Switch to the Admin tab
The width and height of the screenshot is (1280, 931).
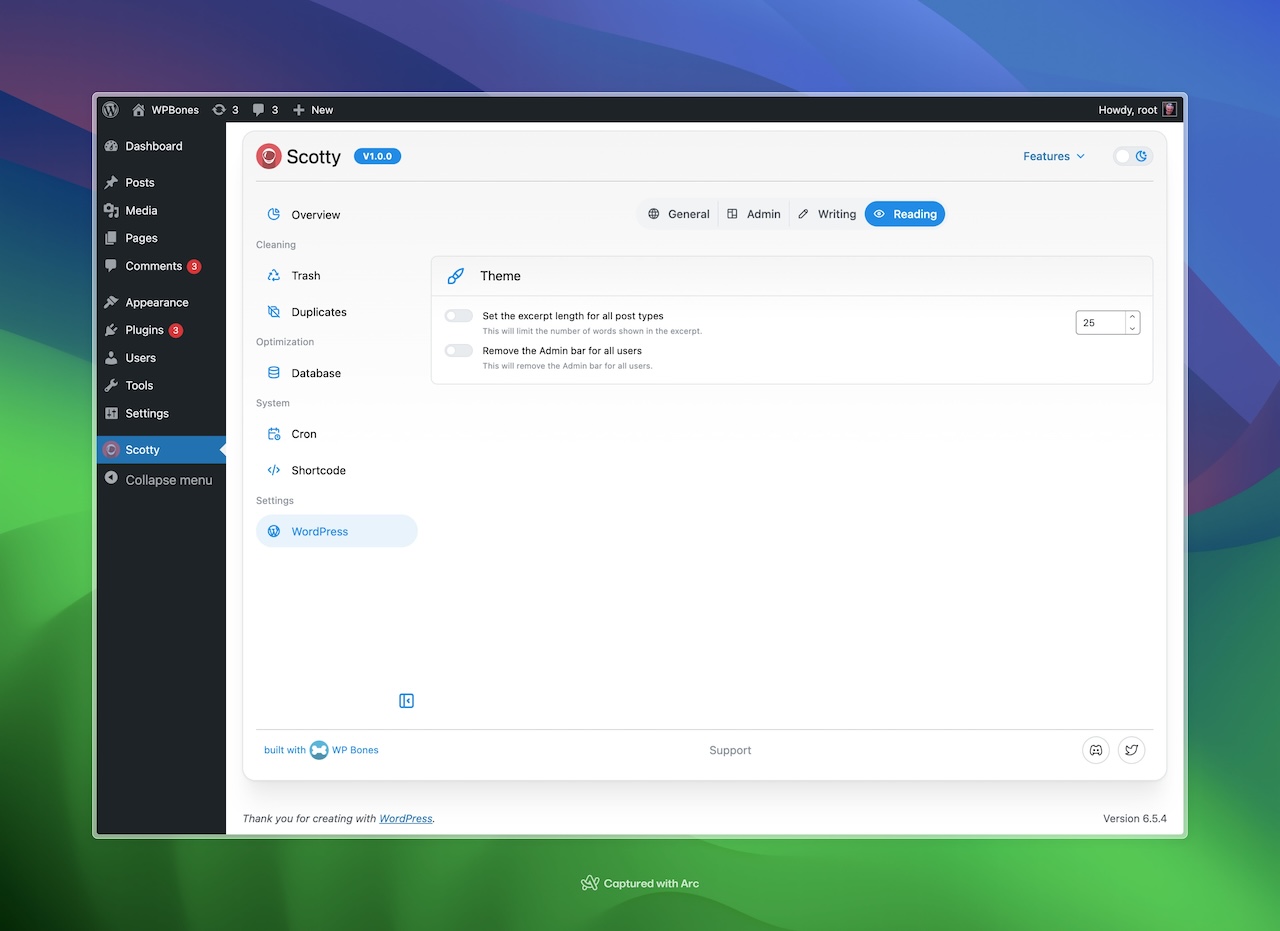[754, 214]
